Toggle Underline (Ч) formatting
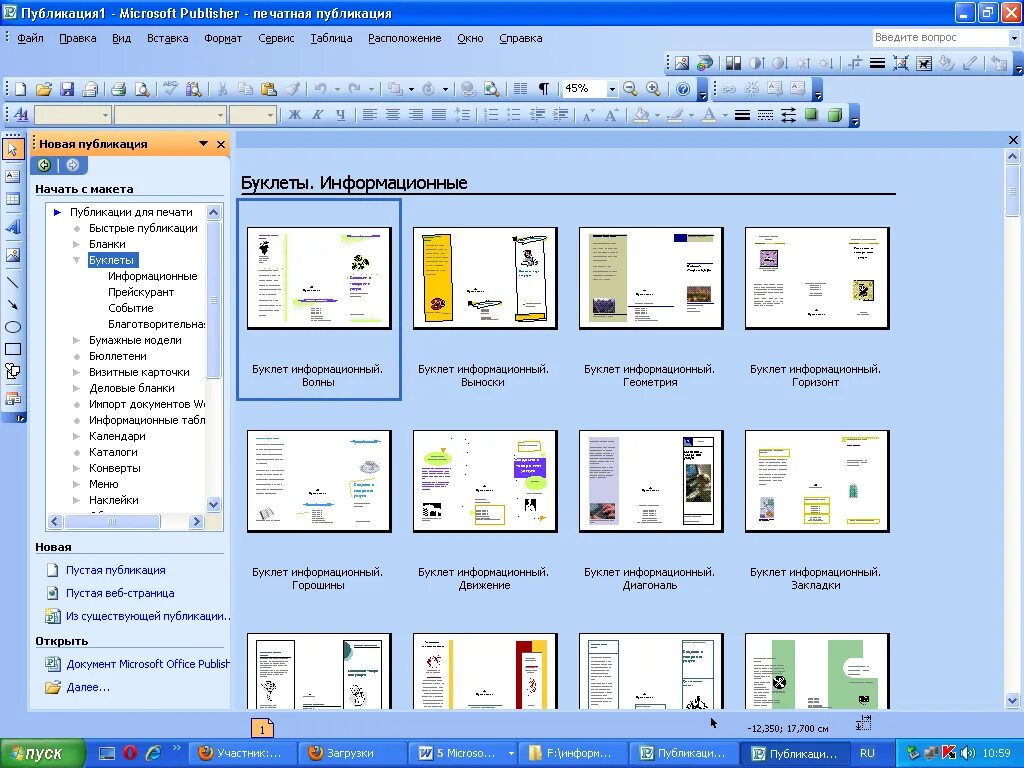Screen dimensions: 1024x768 pos(340,115)
